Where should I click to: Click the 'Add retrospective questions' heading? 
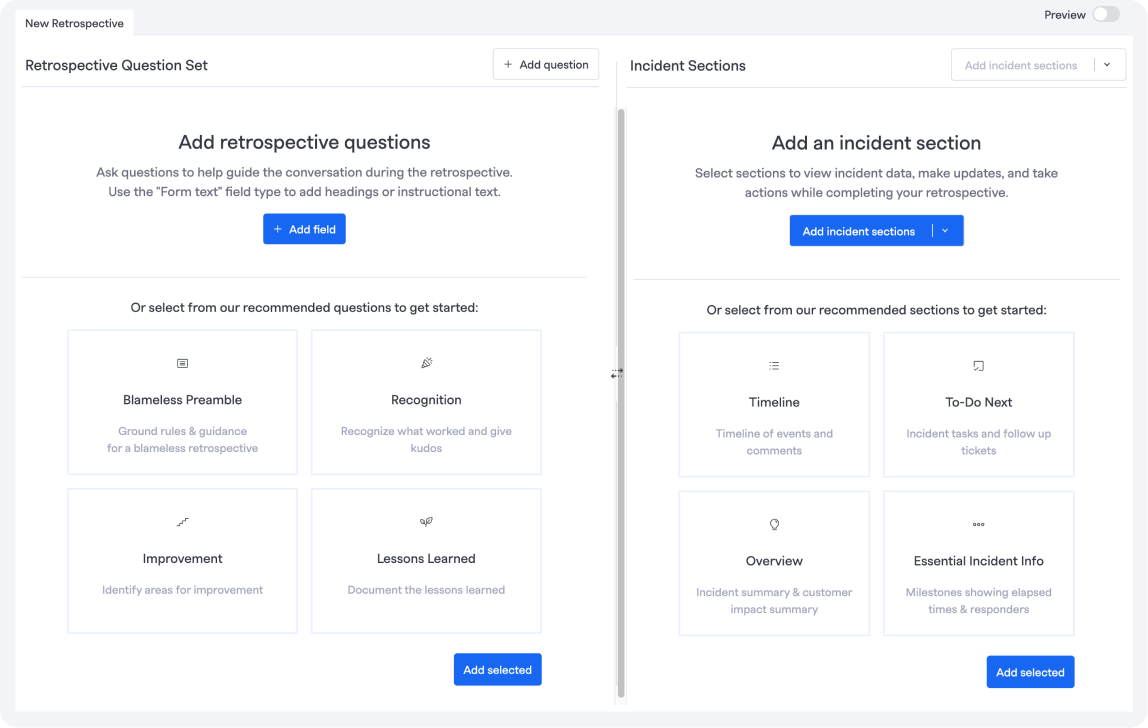(x=304, y=142)
